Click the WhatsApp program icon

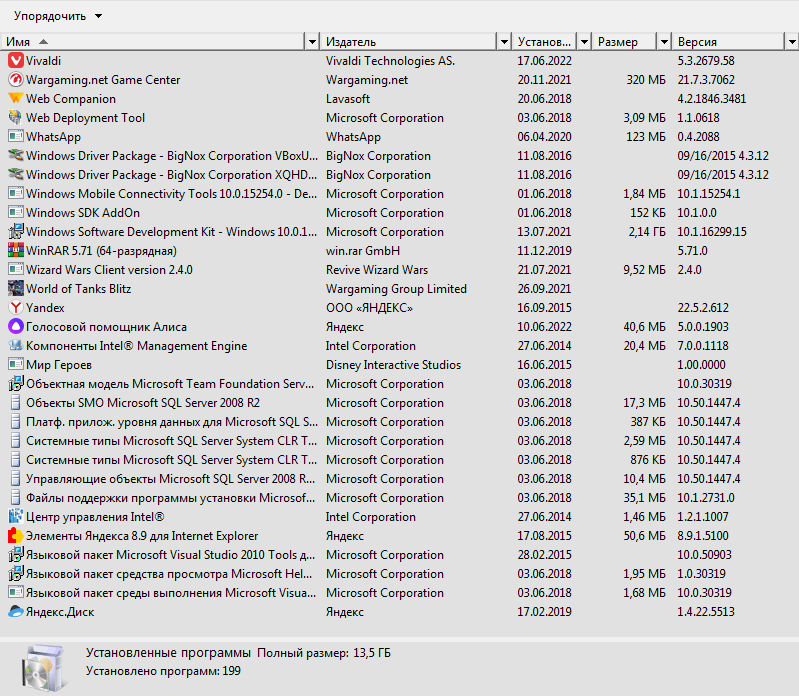(16, 137)
